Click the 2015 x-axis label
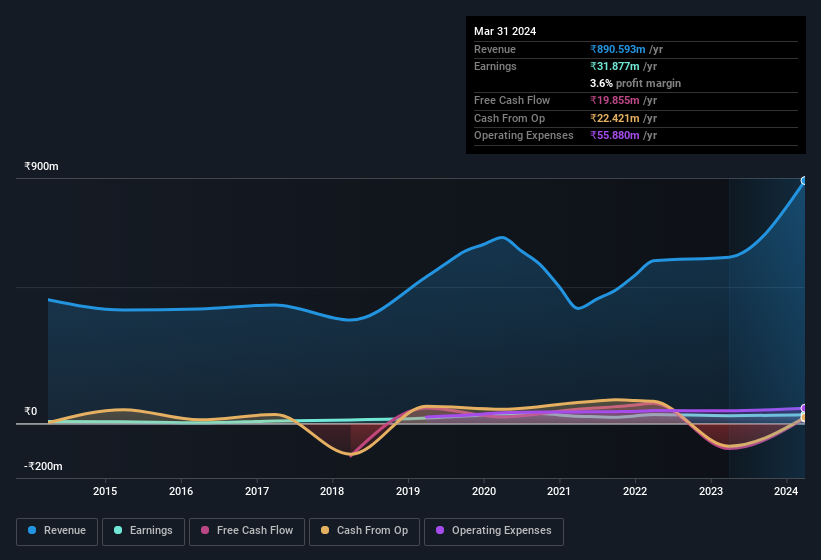 [105, 491]
